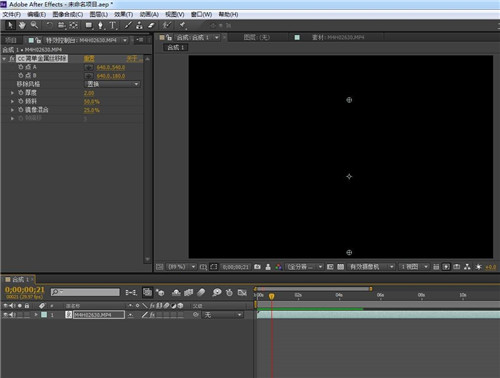Open the RGB channel display options

279,267
